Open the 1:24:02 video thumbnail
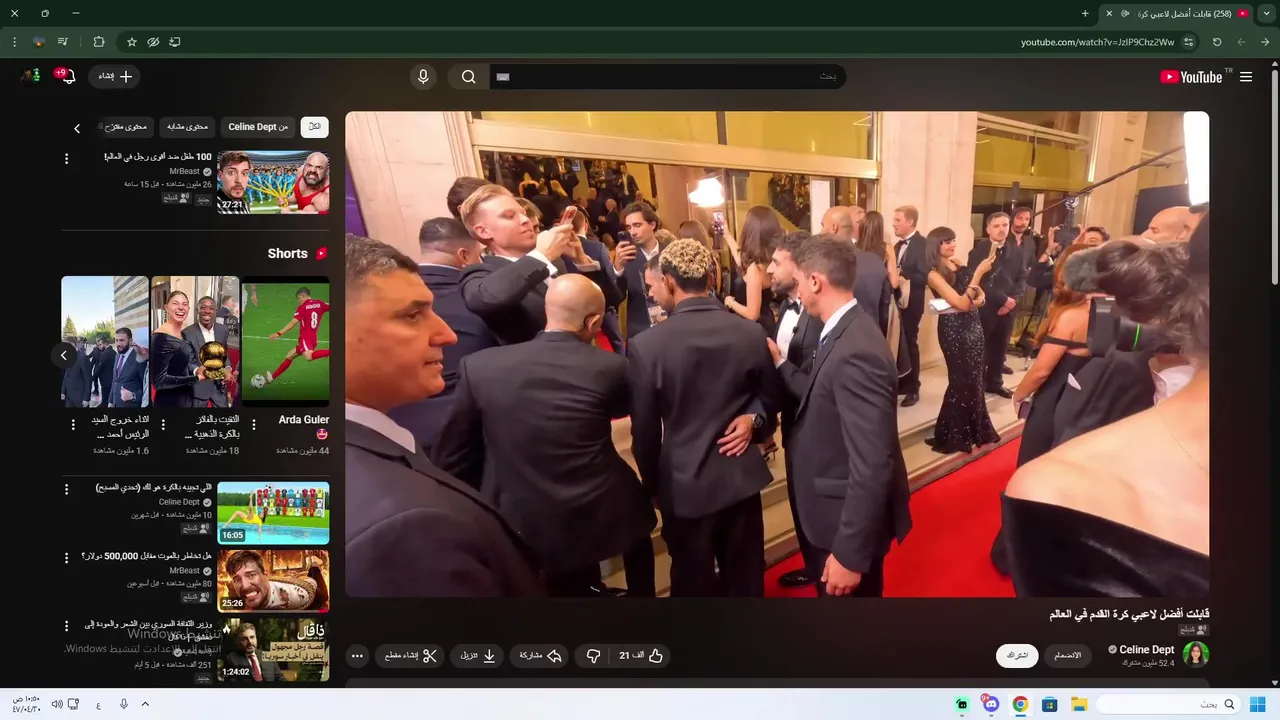1280x720 pixels. 273,650
